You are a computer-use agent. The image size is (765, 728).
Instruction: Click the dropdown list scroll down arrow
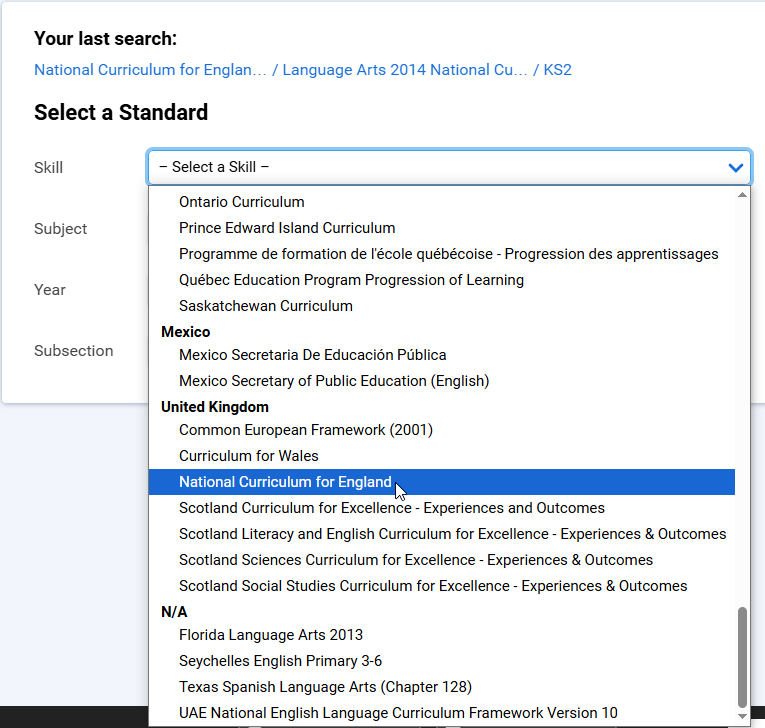click(742, 716)
